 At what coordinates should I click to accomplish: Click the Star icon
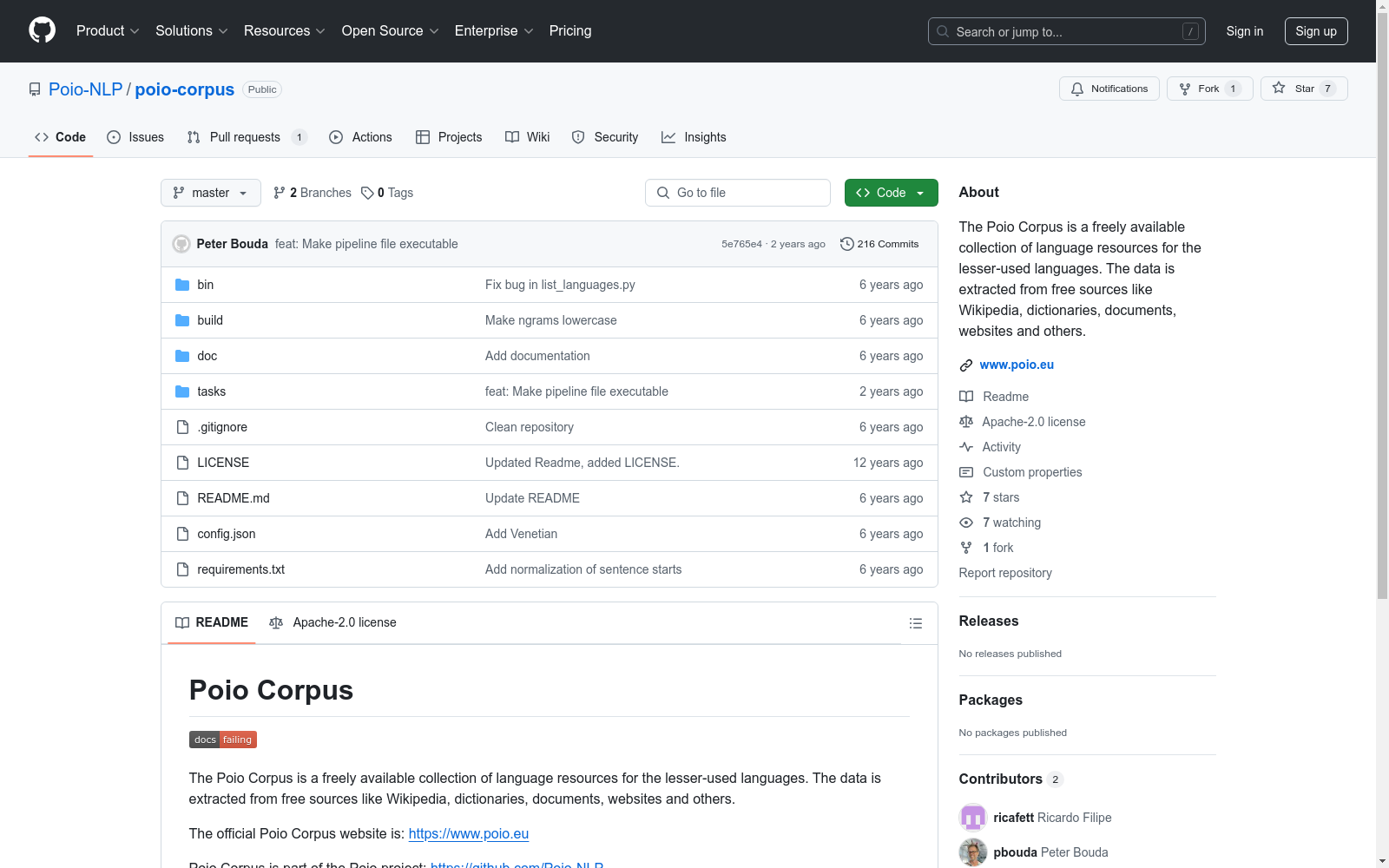click(1279, 88)
